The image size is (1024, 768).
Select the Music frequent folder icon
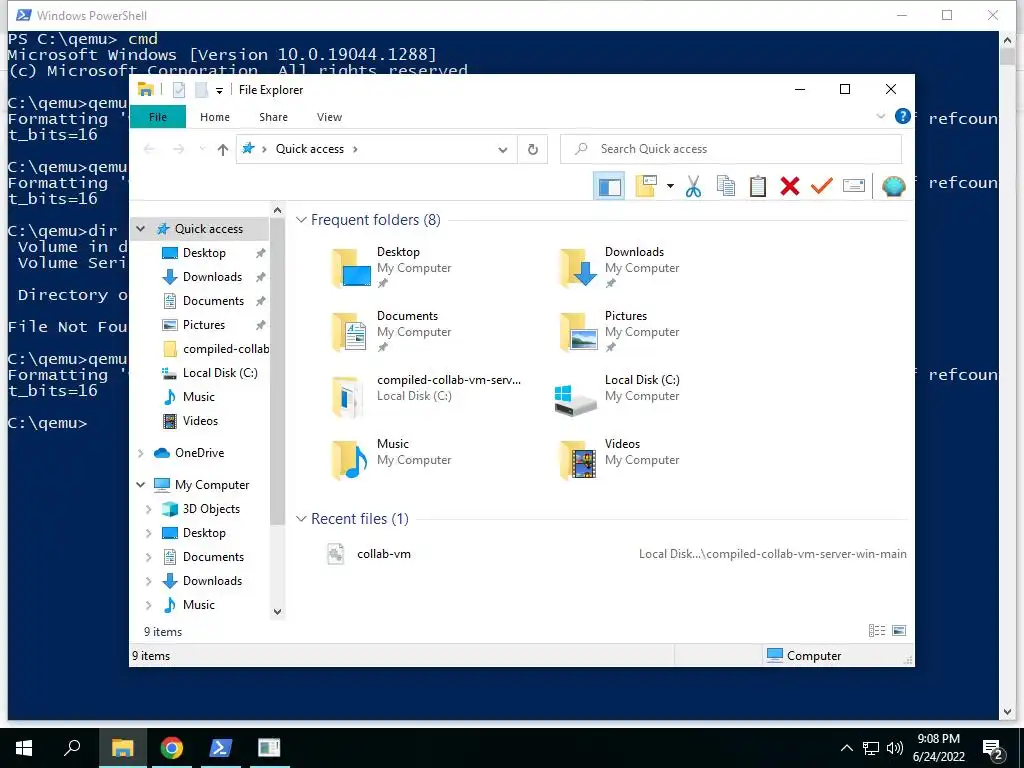click(x=349, y=460)
